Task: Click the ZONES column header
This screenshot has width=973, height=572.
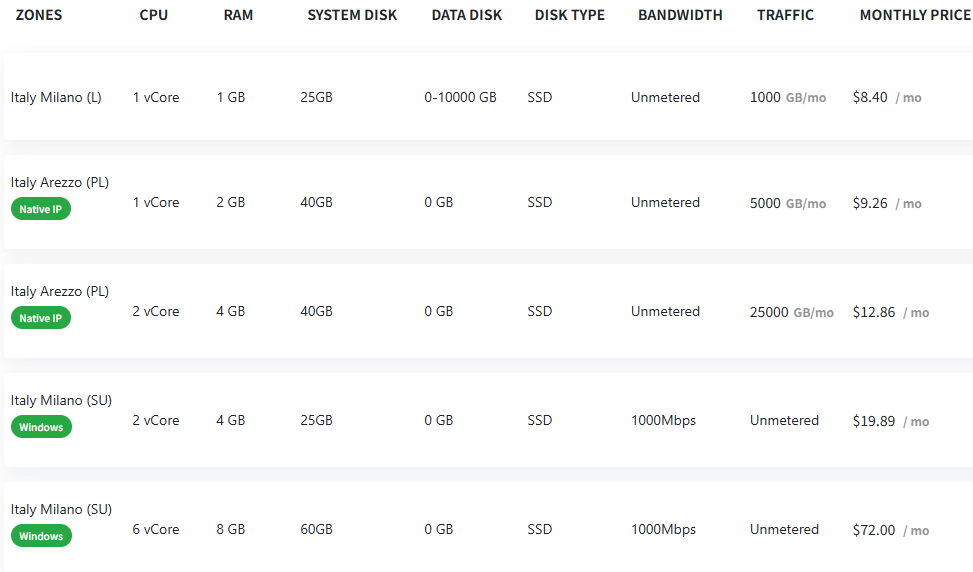Action: coord(38,15)
